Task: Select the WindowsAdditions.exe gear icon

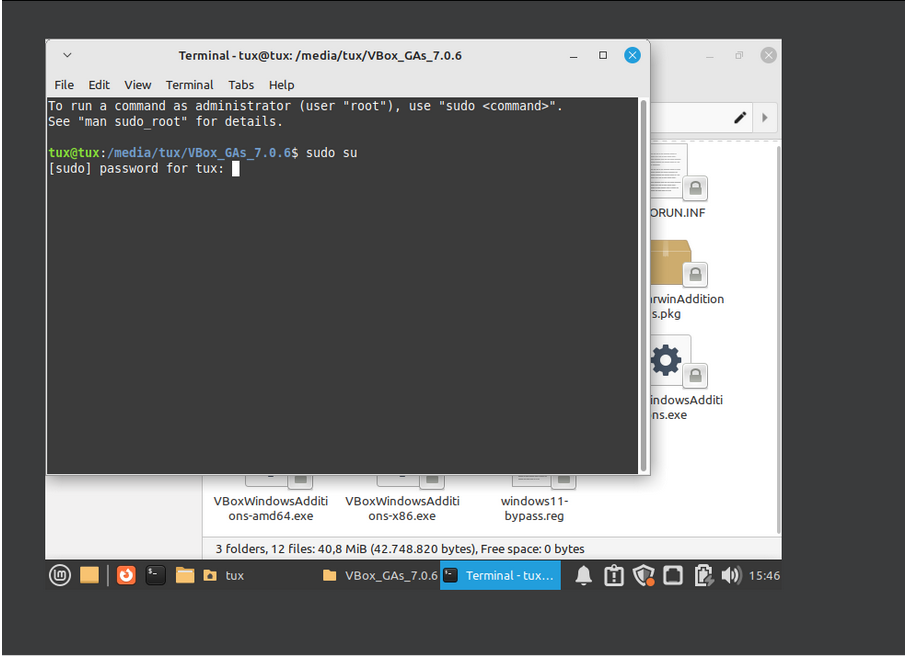Action: (677, 361)
